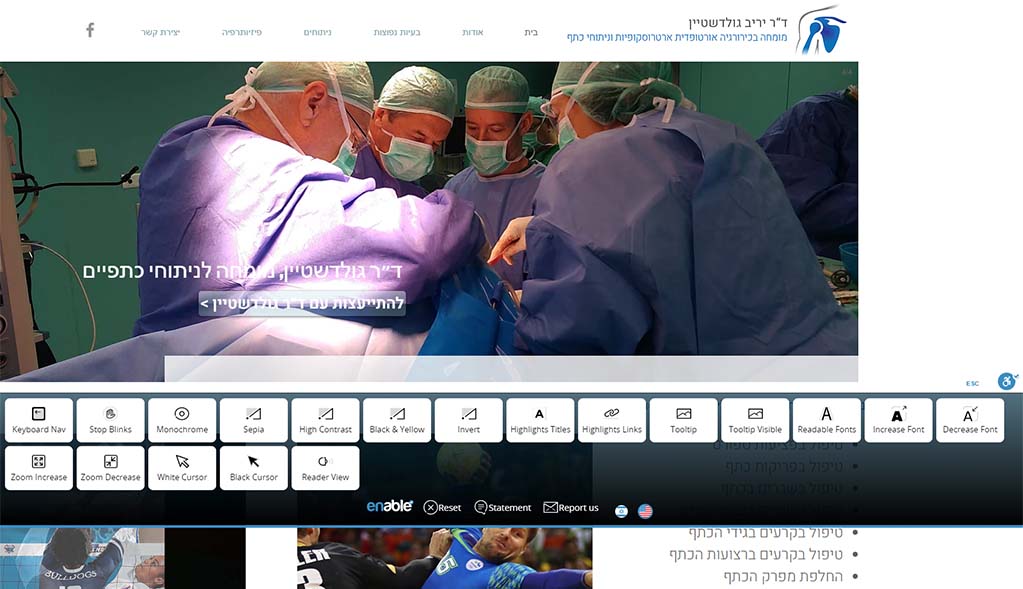Reset accessibility settings
This screenshot has height=589, width=1023.
[x=442, y=507]
